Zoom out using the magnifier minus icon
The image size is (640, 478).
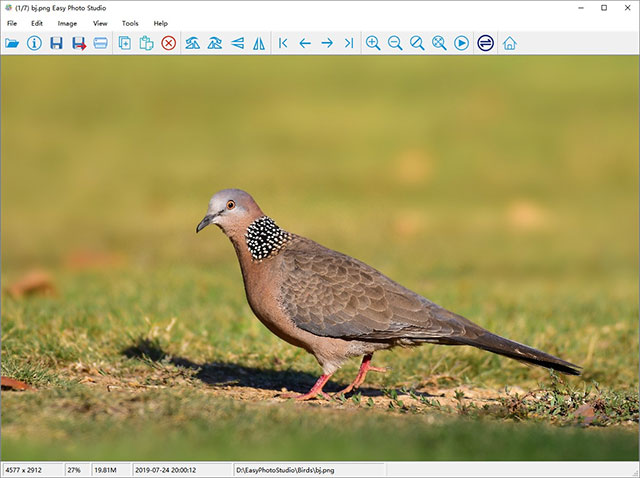(395, 43)
